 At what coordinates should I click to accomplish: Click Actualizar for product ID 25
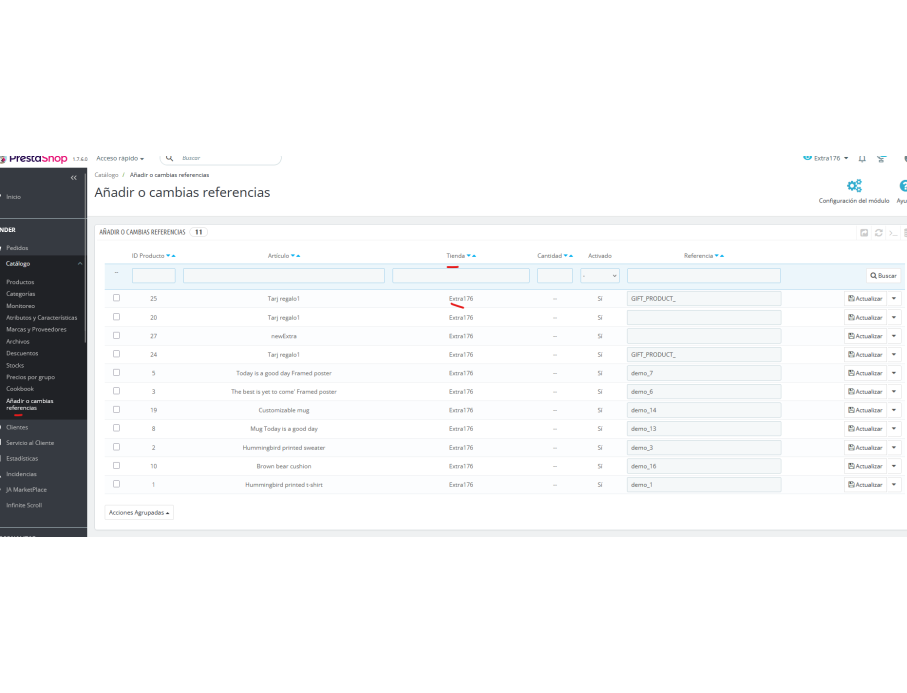865,298
